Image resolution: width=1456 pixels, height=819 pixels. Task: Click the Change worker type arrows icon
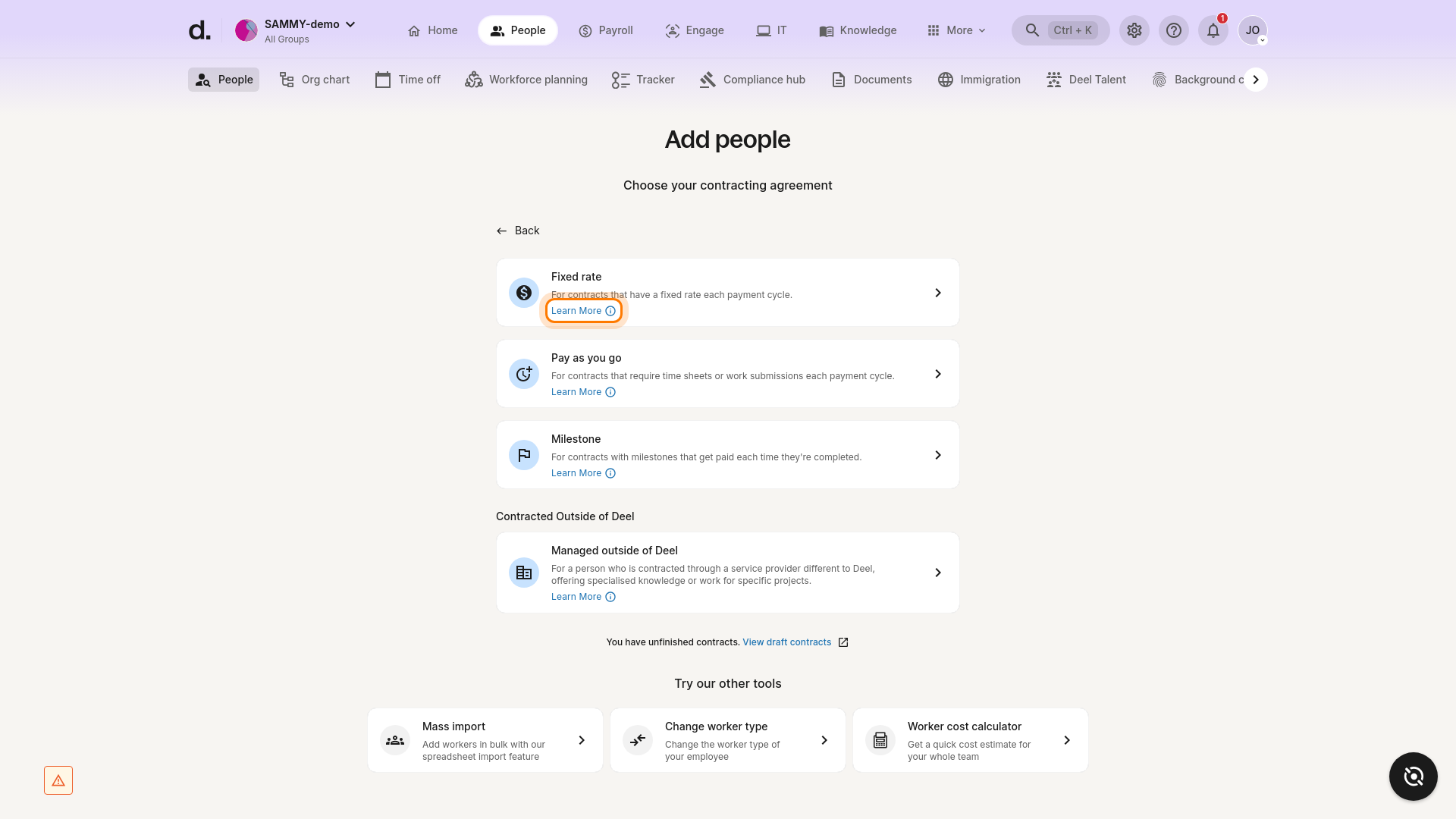pos(638,740)
